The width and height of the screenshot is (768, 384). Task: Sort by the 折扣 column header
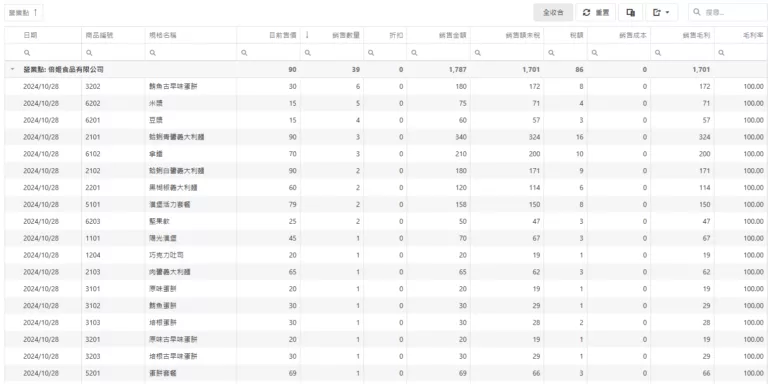pyautogui.click(x=396, y=35)
